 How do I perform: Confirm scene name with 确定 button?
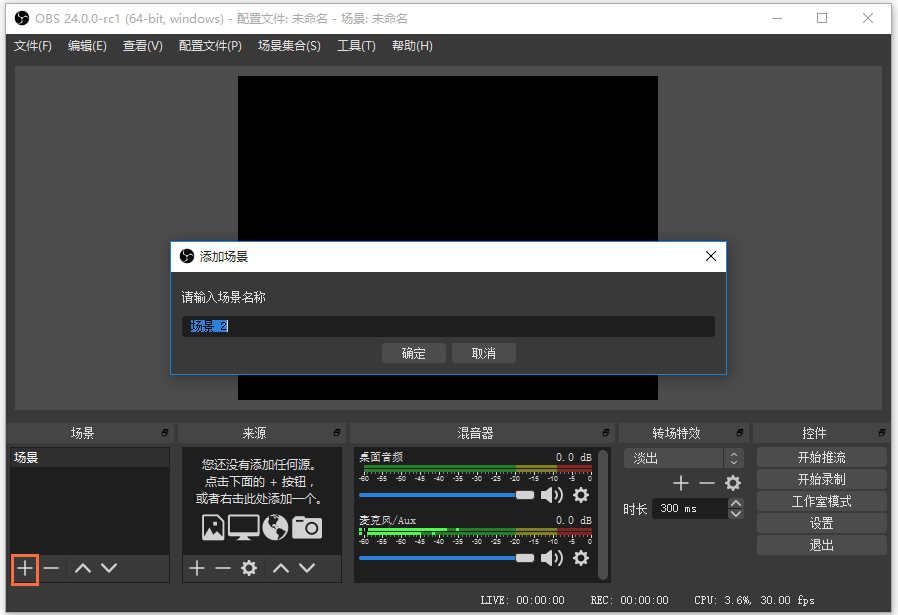point(413,353)
